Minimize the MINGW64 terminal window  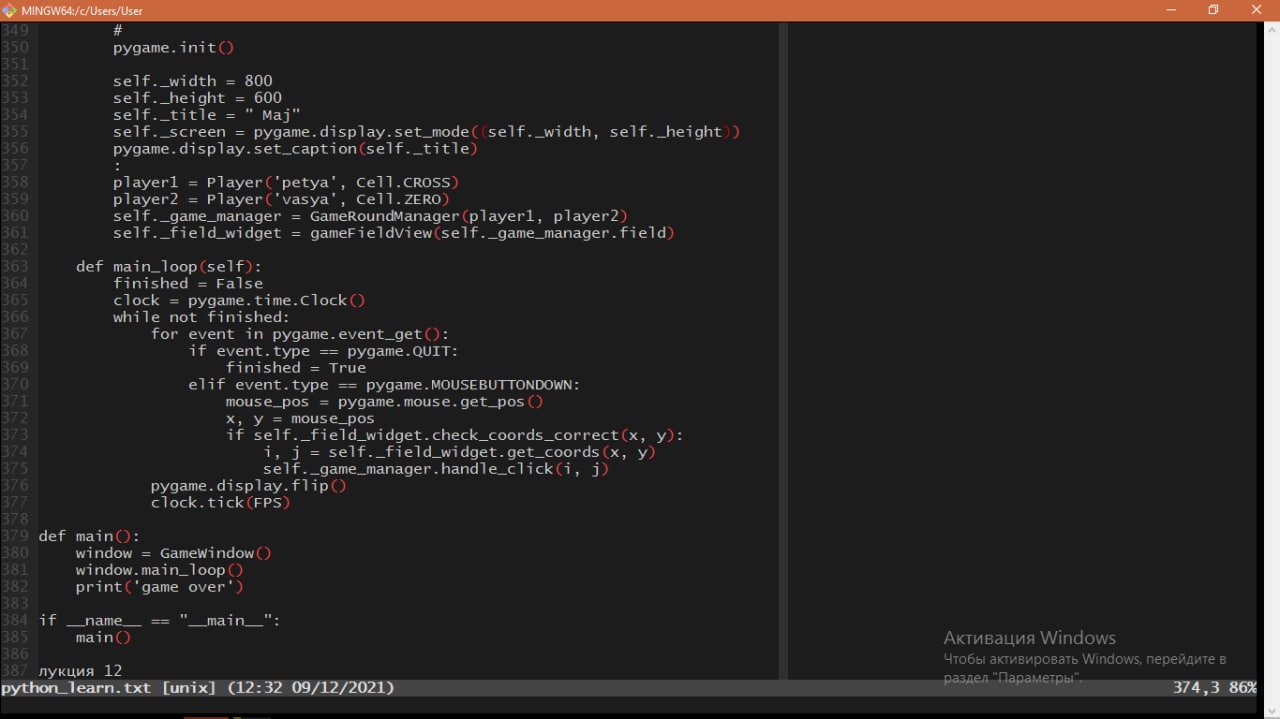[x=1169, y=10]
